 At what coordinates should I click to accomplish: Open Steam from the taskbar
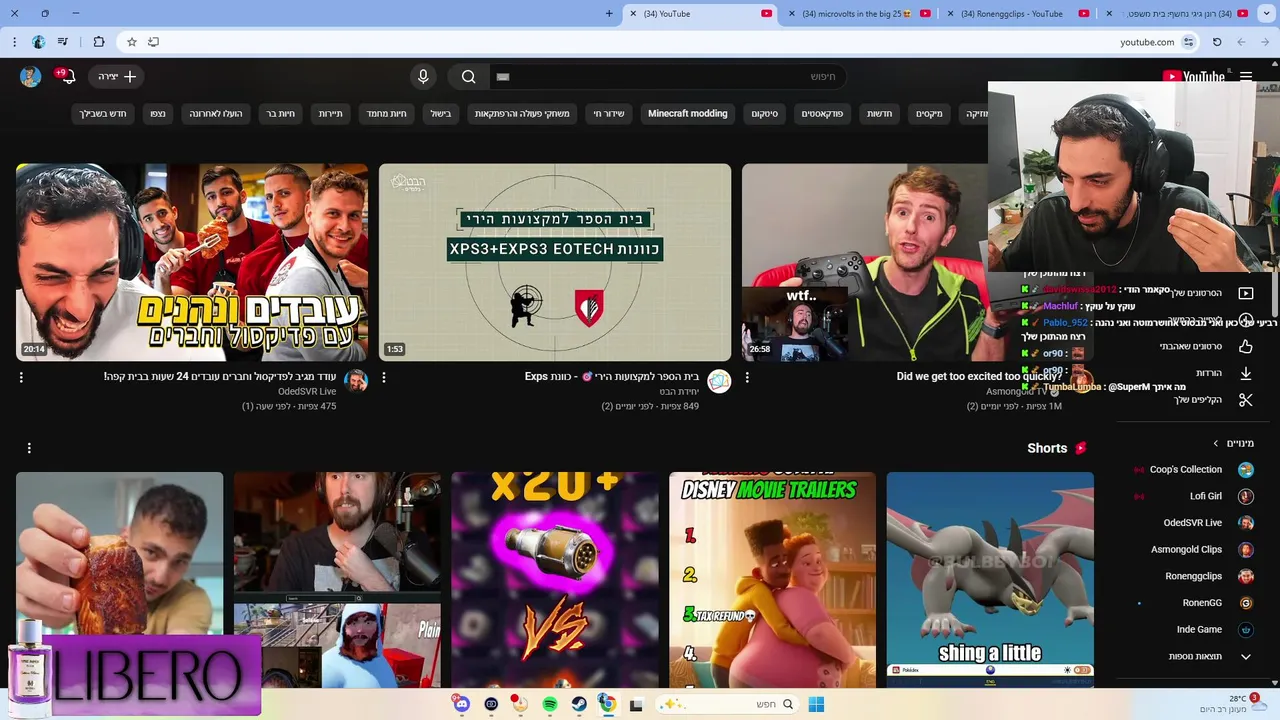click(x=579, y=705)
